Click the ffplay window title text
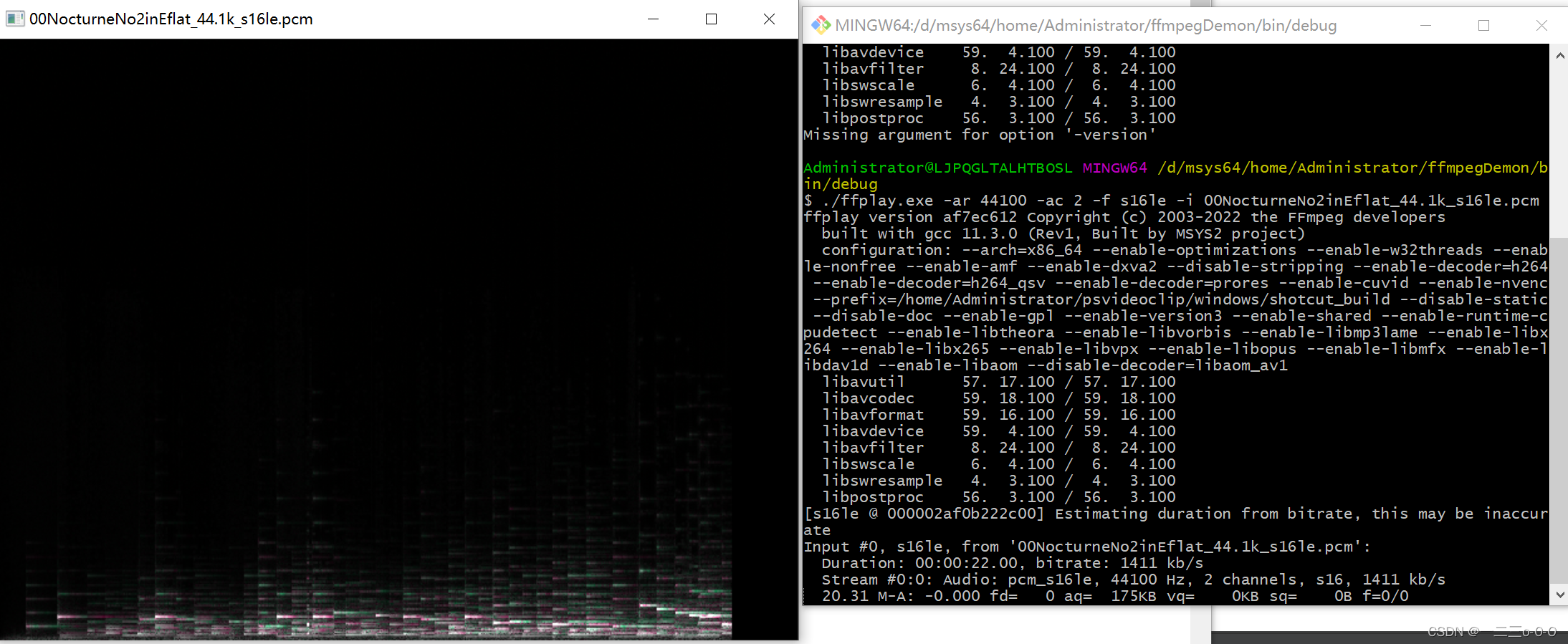The width and height of the screenshot is (1568, 644). pyautogui.click(x=171, y=19)
